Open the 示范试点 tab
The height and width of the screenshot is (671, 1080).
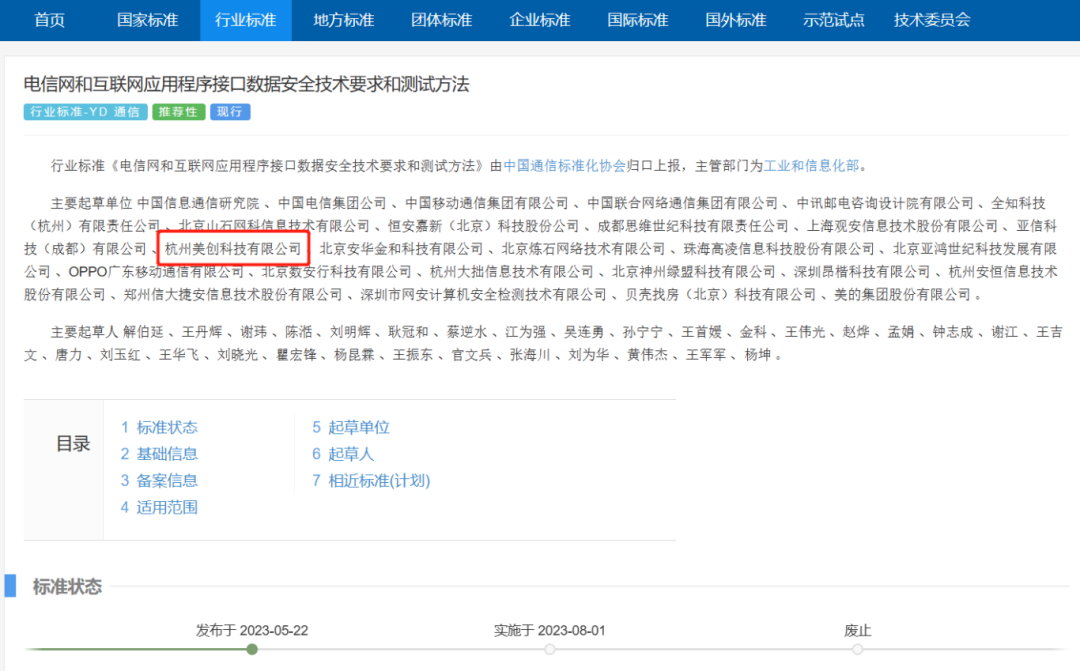coord(833,20)
